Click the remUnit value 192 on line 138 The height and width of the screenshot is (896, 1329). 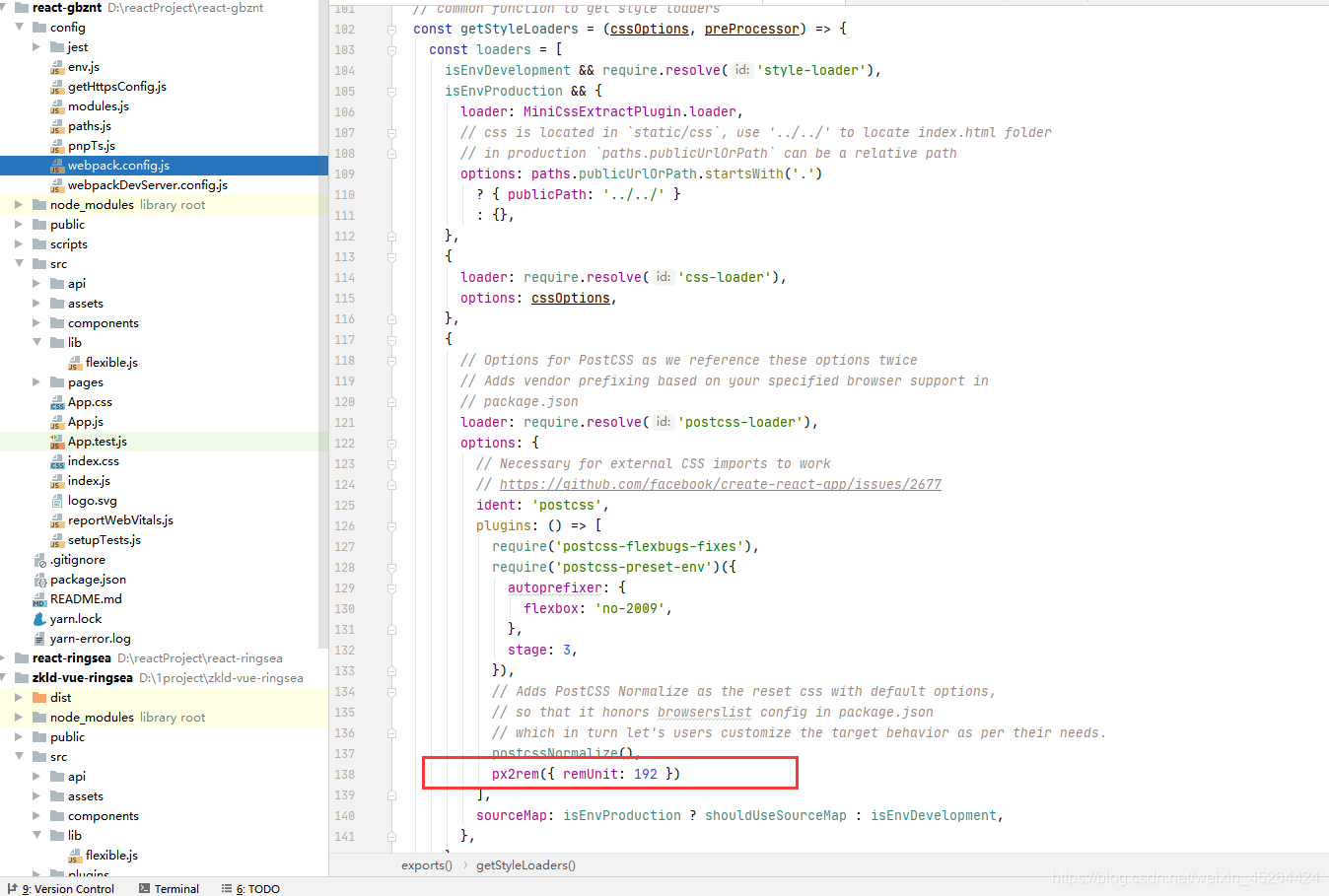tap(646, 775)
